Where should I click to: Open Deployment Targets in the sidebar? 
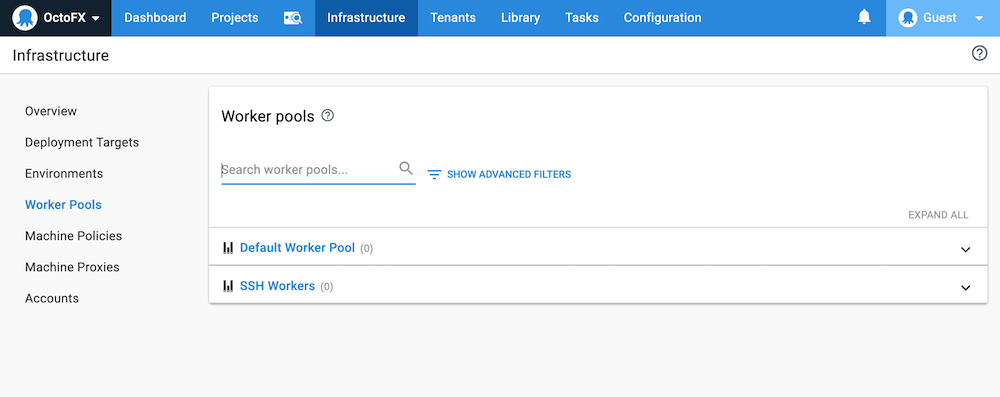coord(82,142)
